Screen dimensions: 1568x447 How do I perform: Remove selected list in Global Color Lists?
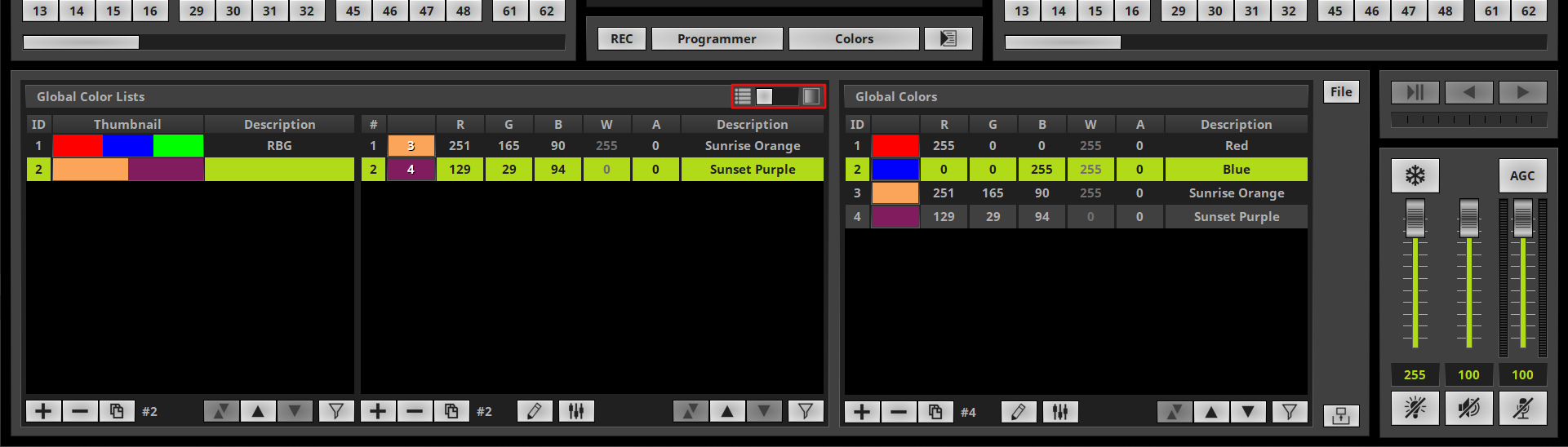80,411
